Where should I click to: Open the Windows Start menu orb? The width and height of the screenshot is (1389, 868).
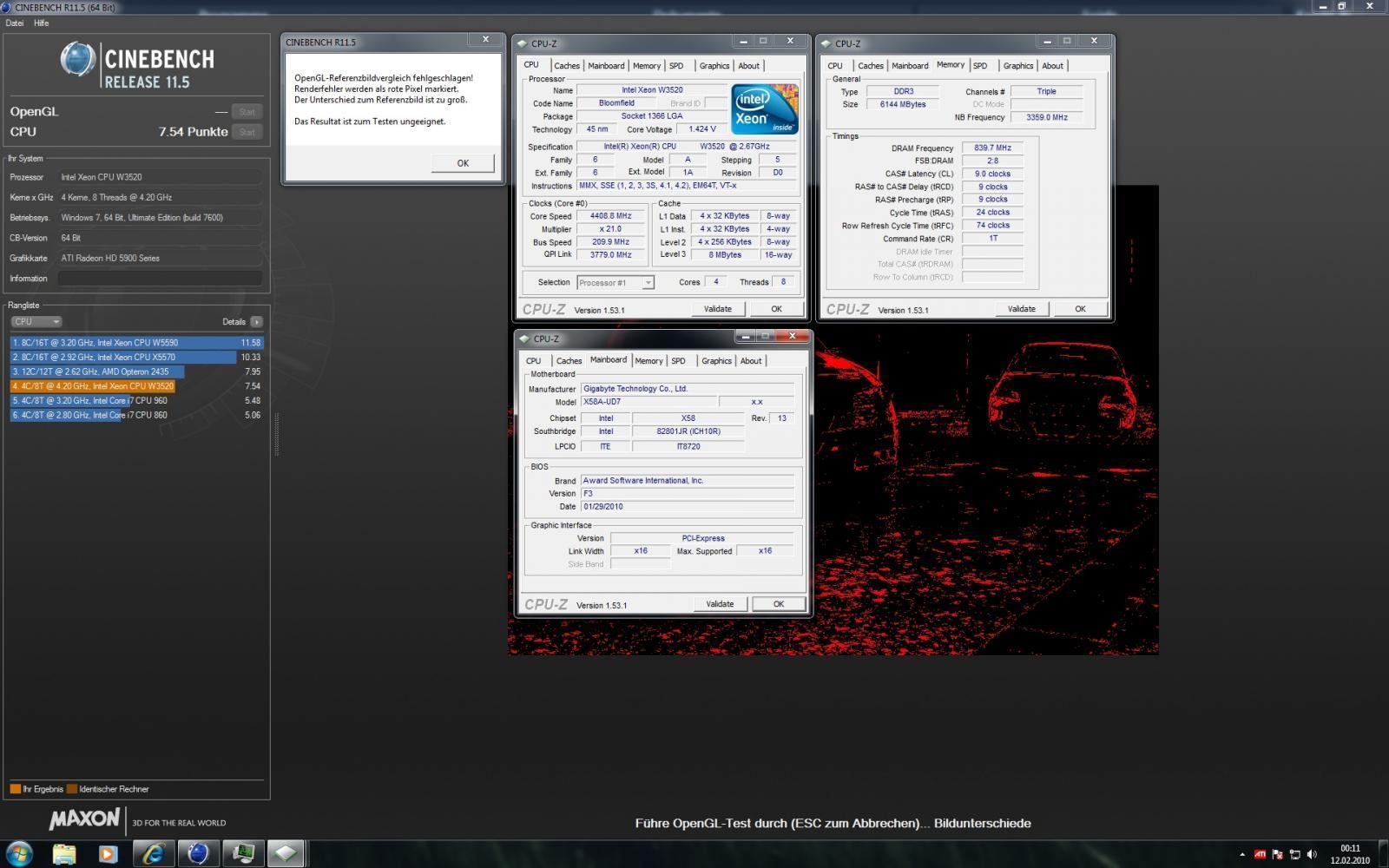pyautogui.click(x=19, y=854)
